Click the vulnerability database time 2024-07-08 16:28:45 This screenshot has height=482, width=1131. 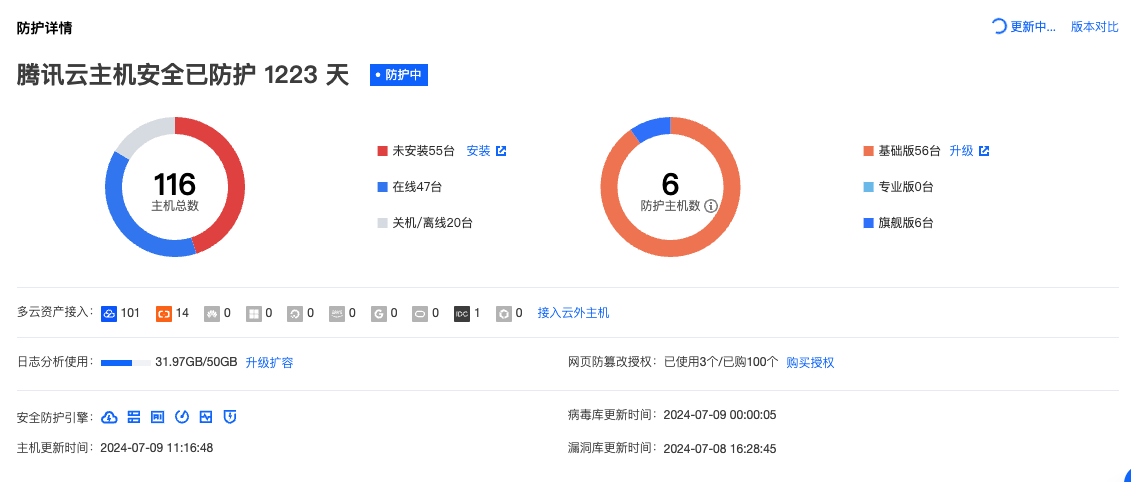[720, 448]
